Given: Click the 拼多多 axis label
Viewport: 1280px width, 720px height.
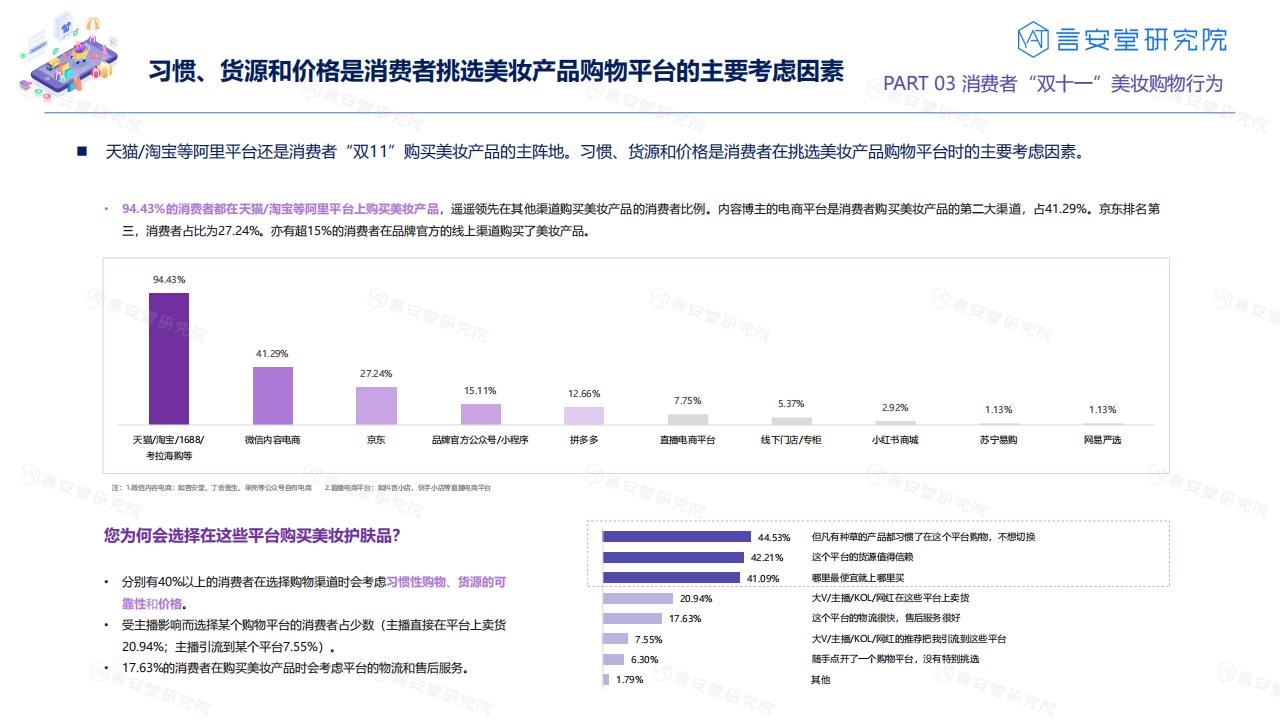Looking at the screenshot, I should tap(584, 440).
